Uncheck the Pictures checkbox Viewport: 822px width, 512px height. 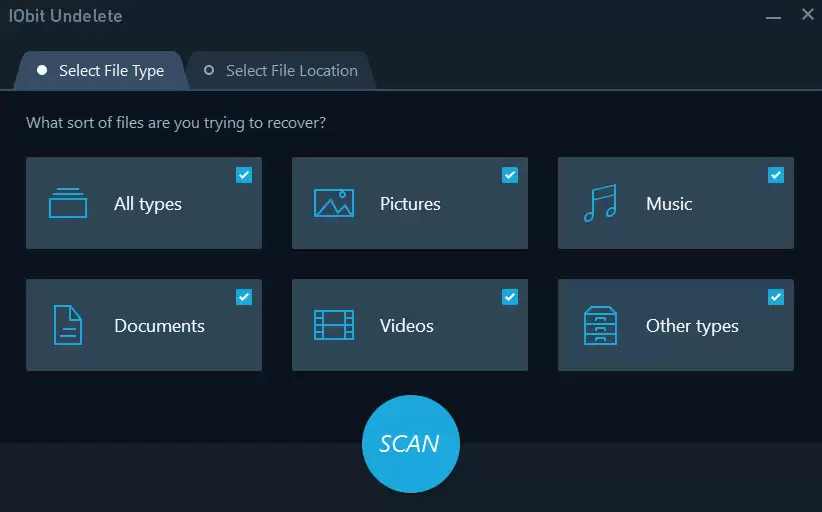[x=510, y=175]
